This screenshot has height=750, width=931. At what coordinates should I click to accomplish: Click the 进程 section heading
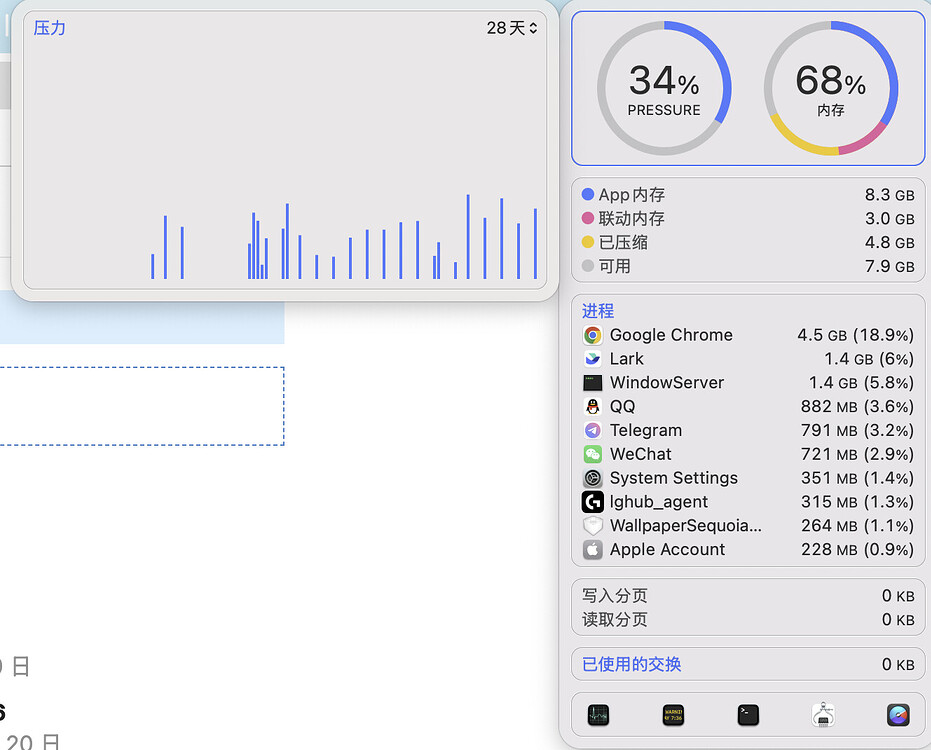pos(598,311)
